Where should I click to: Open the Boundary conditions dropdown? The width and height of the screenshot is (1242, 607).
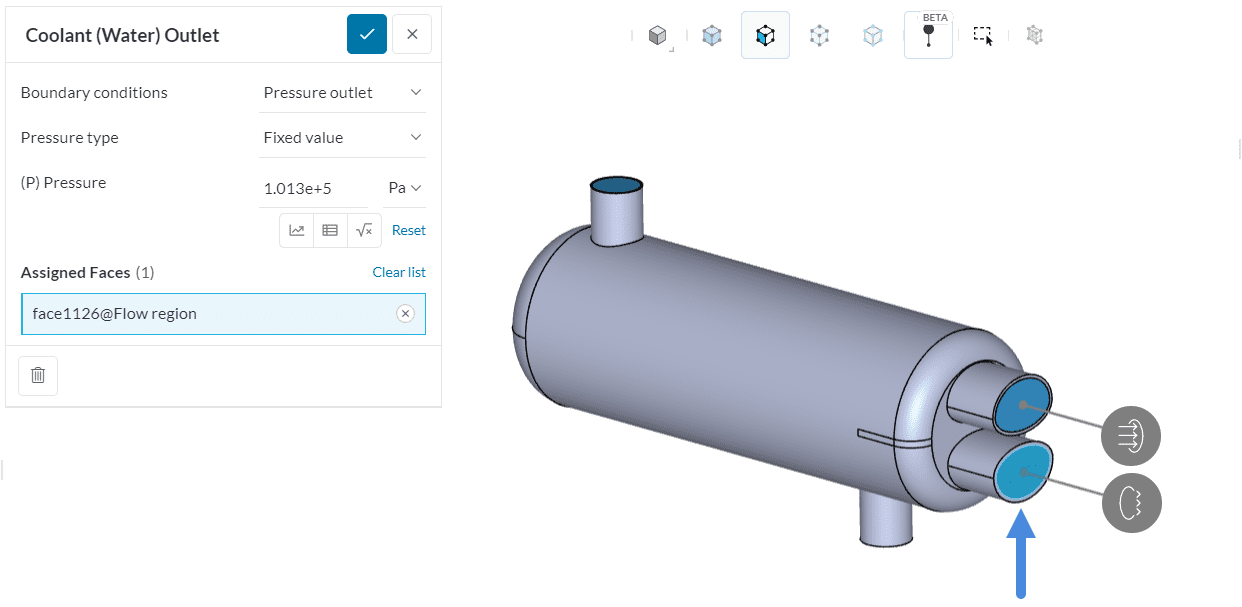click(342, 93)
